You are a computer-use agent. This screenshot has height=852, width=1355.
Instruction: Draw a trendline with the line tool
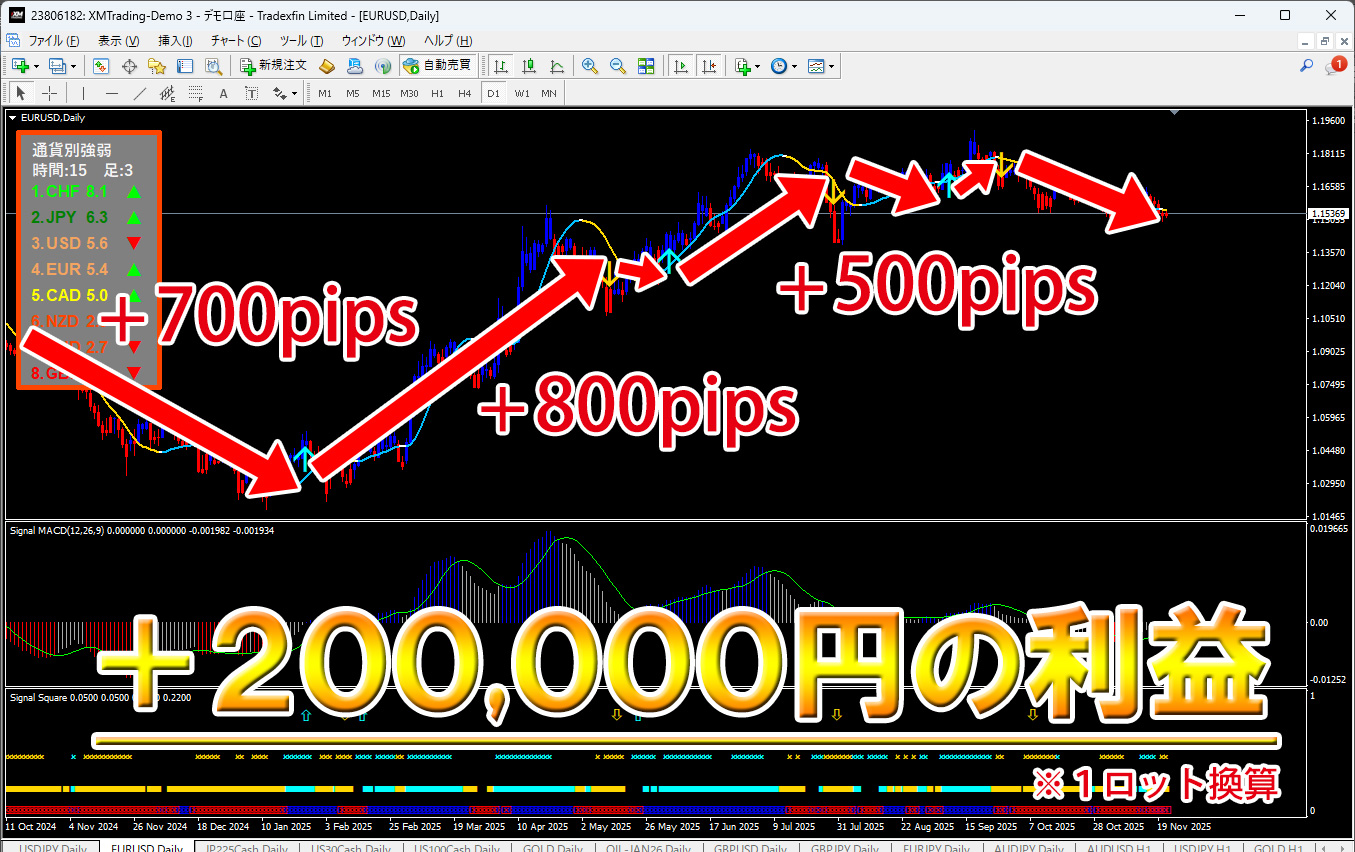coord(140,93)
